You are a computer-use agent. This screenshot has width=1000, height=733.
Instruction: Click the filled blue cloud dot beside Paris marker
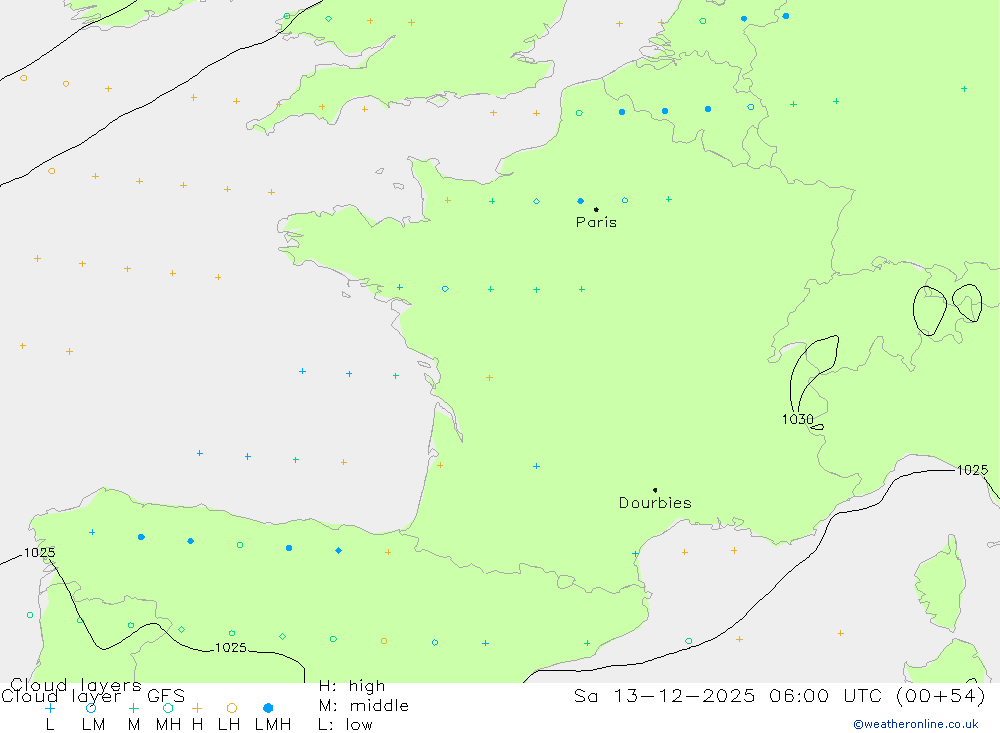pyautogui.click(x=580, y=201)
